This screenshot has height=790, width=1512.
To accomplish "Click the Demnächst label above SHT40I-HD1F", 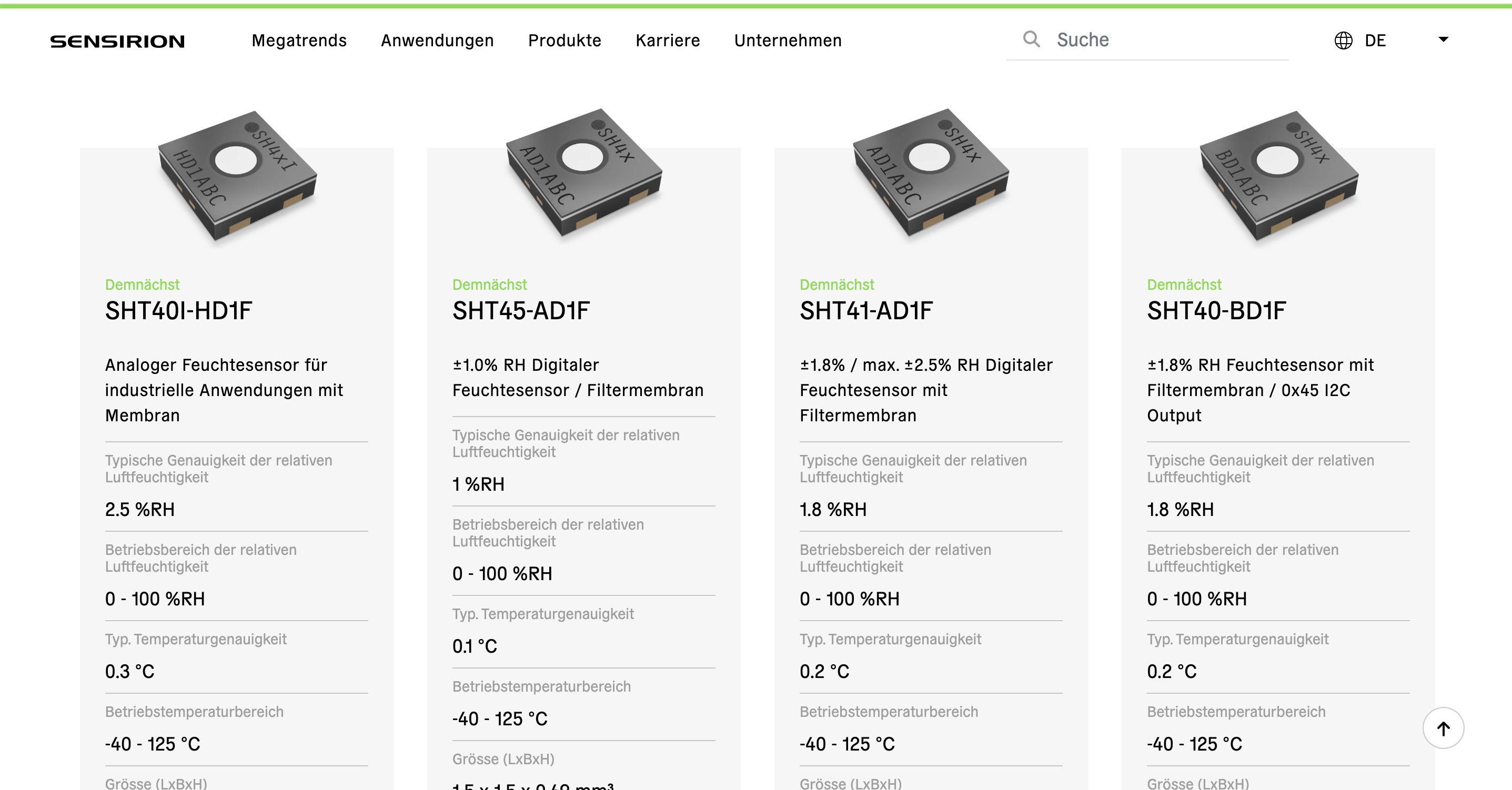I will click(142, 285).
